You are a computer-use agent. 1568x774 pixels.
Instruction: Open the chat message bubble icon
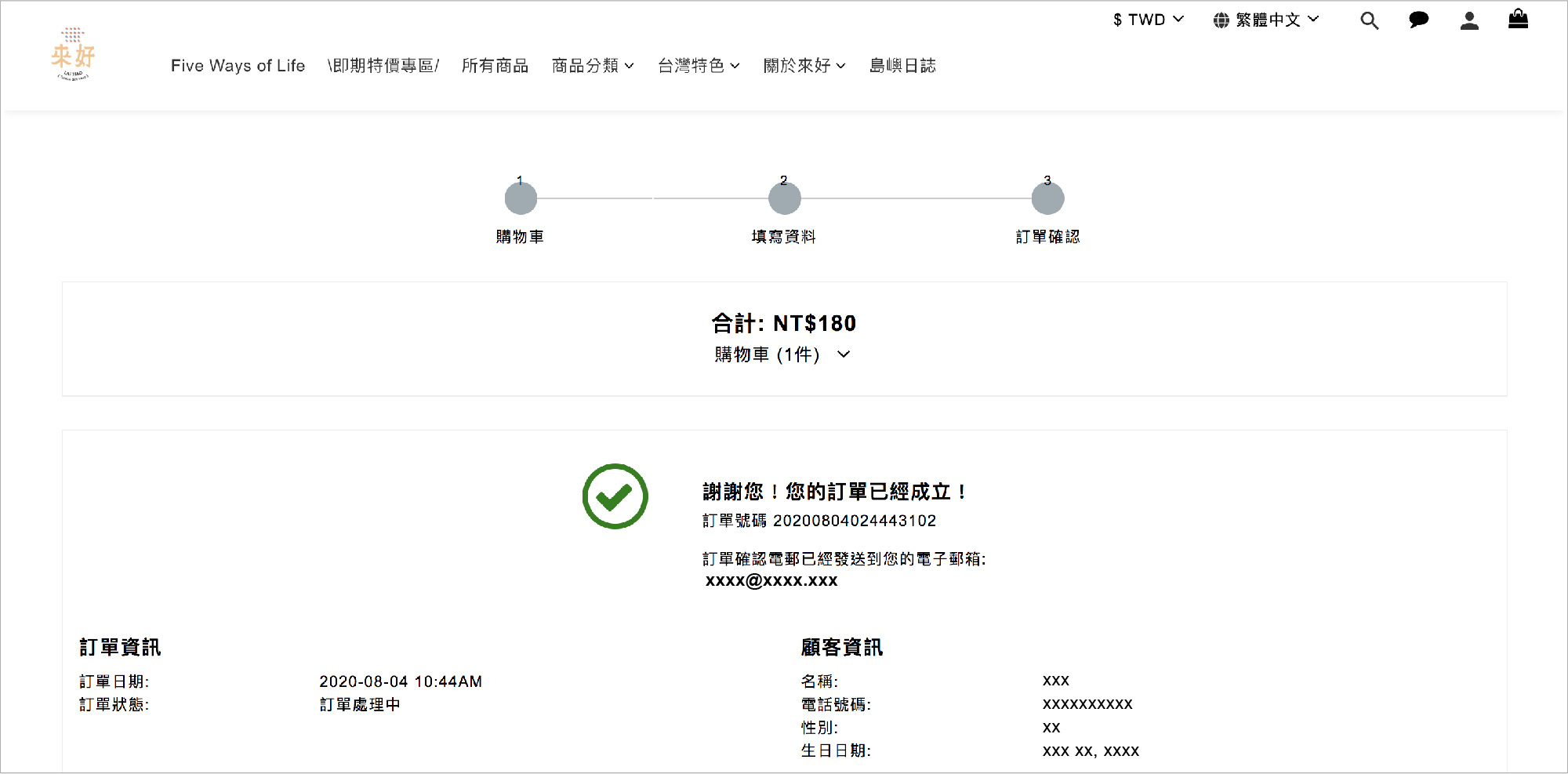click(1418, 20)
